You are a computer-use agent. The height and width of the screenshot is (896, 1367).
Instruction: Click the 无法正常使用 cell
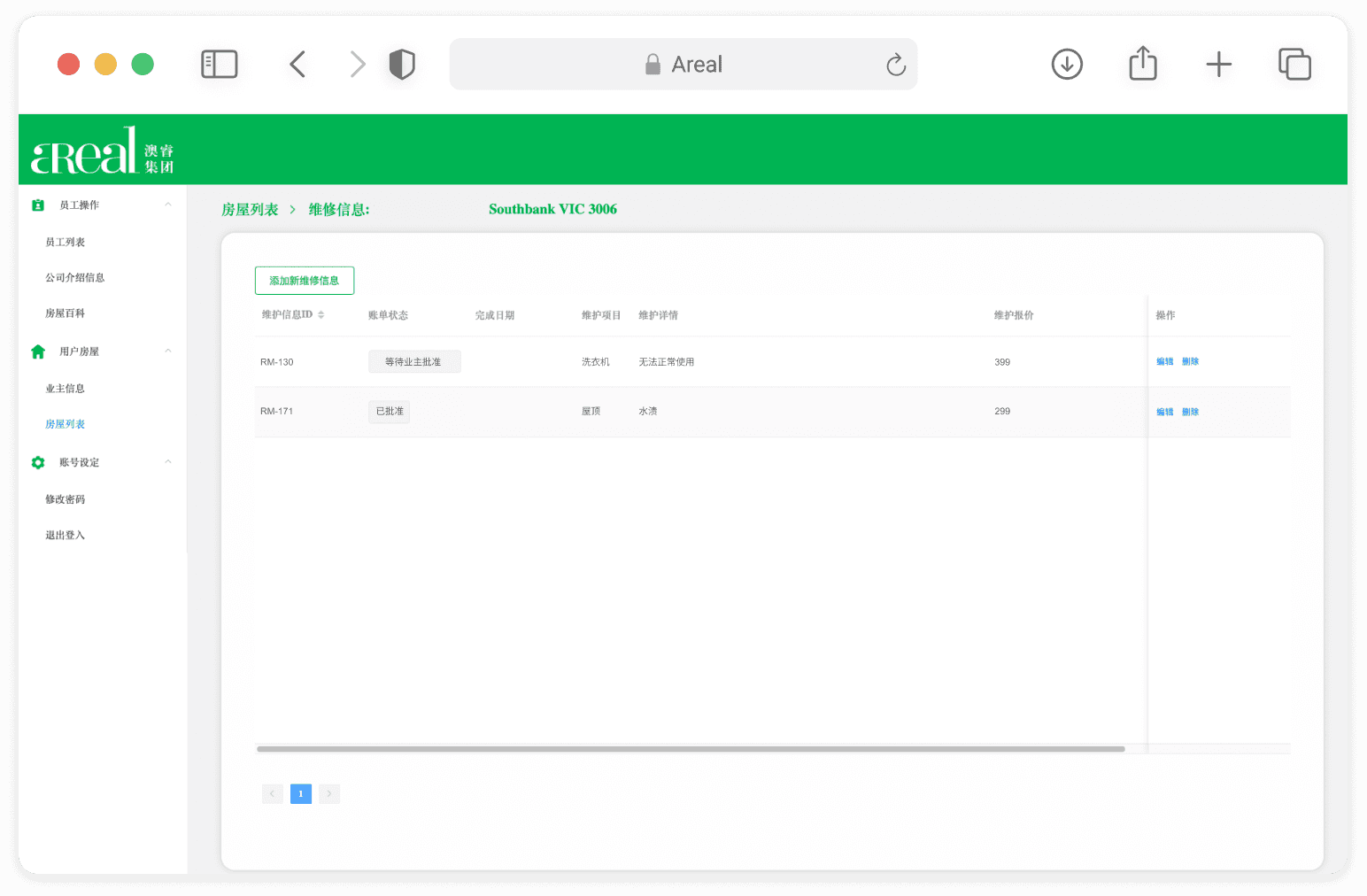coord(667,362)
